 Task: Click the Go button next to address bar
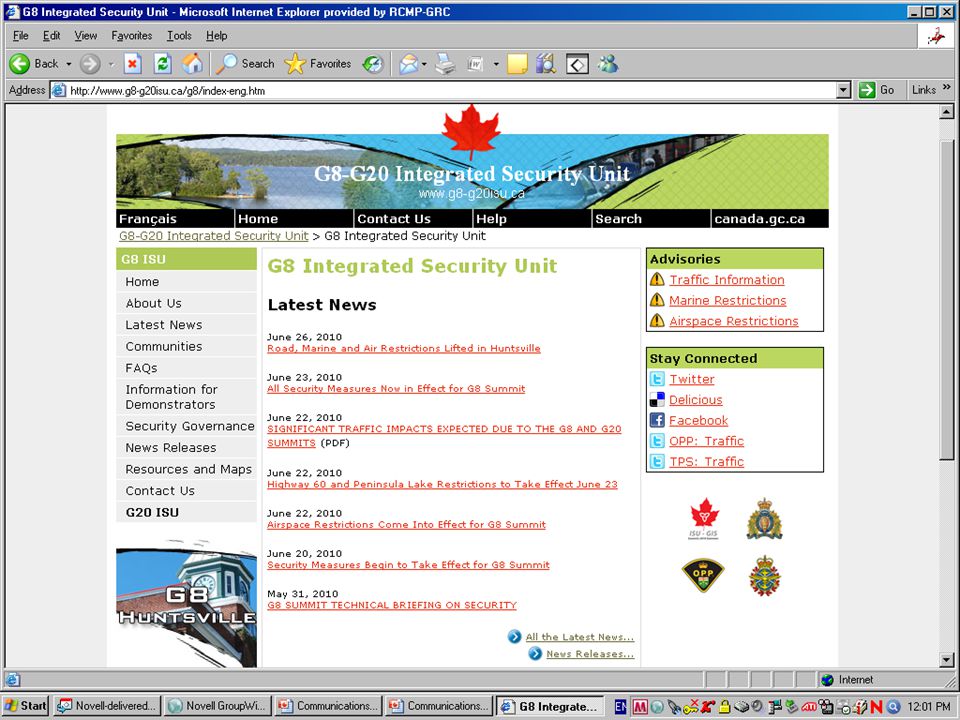click(877, 90)
